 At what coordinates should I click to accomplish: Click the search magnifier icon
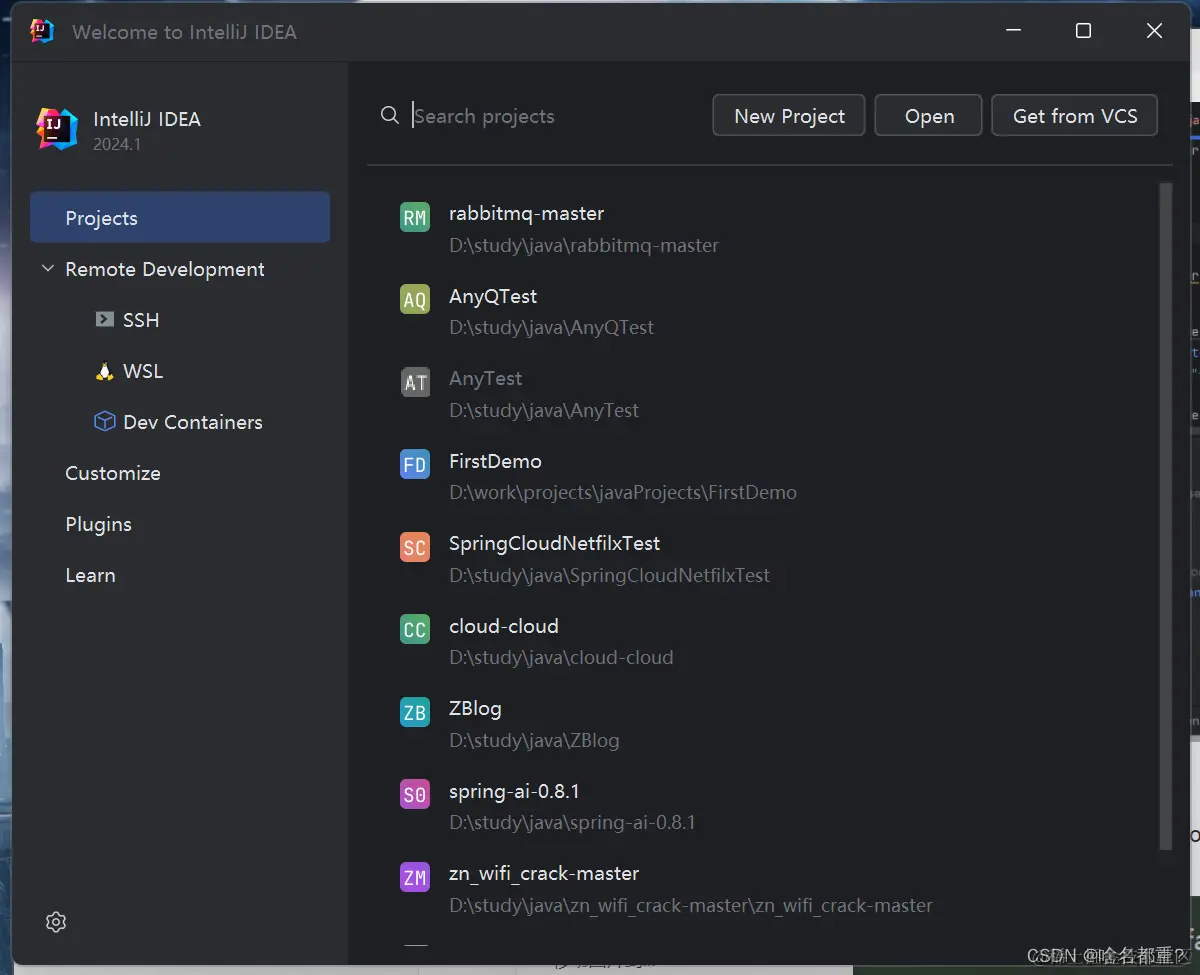click(390, 116)
